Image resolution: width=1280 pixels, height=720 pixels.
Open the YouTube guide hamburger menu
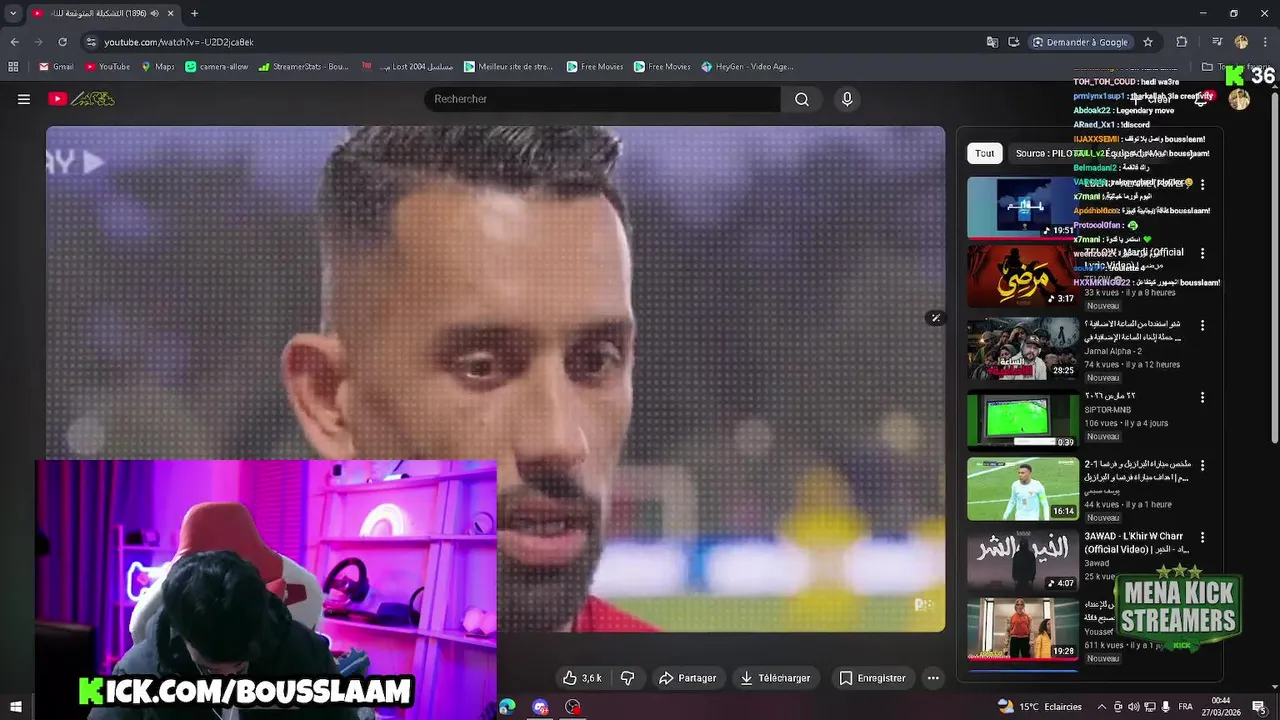24,99
